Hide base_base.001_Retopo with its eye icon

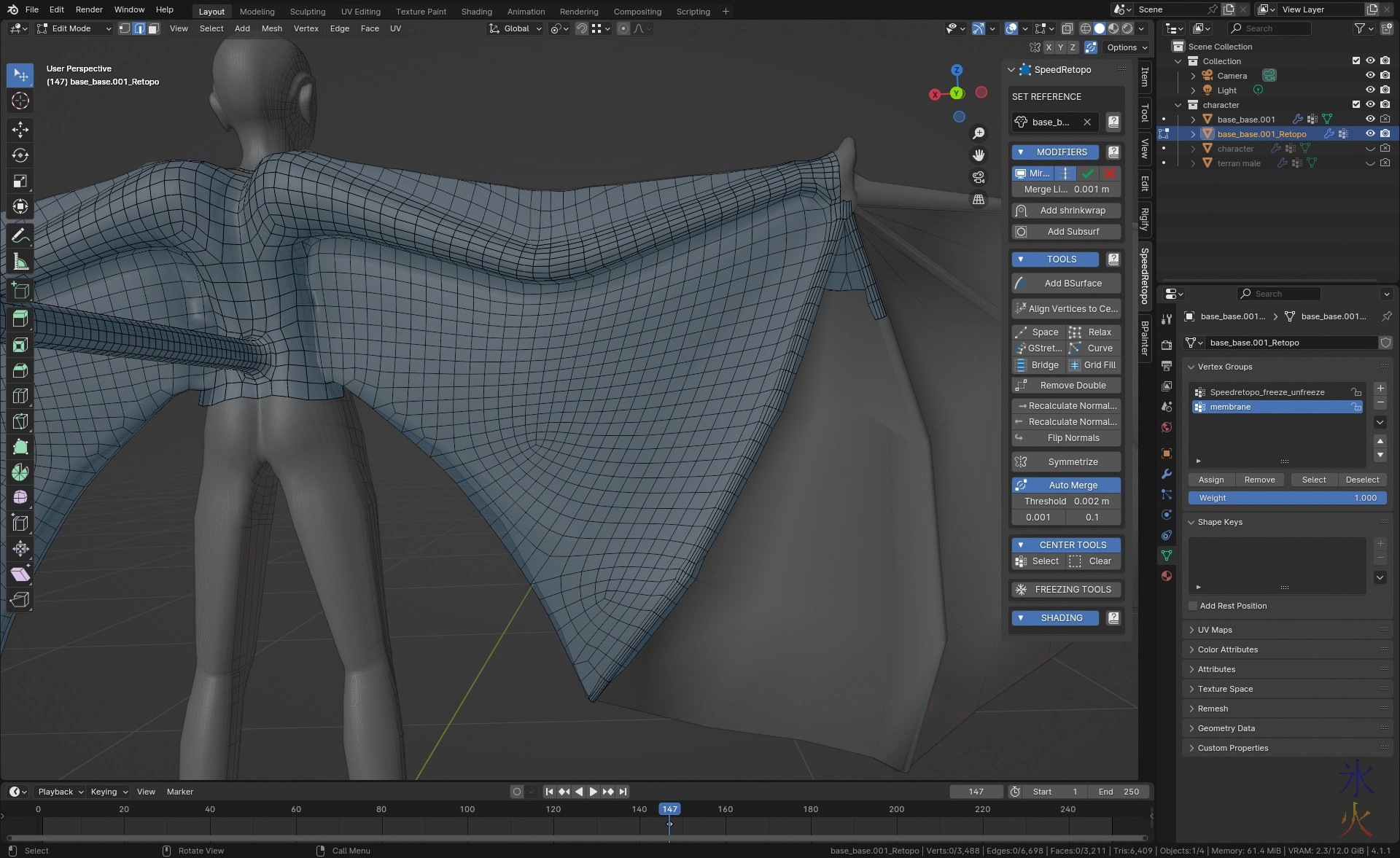tap(1370, 134)
